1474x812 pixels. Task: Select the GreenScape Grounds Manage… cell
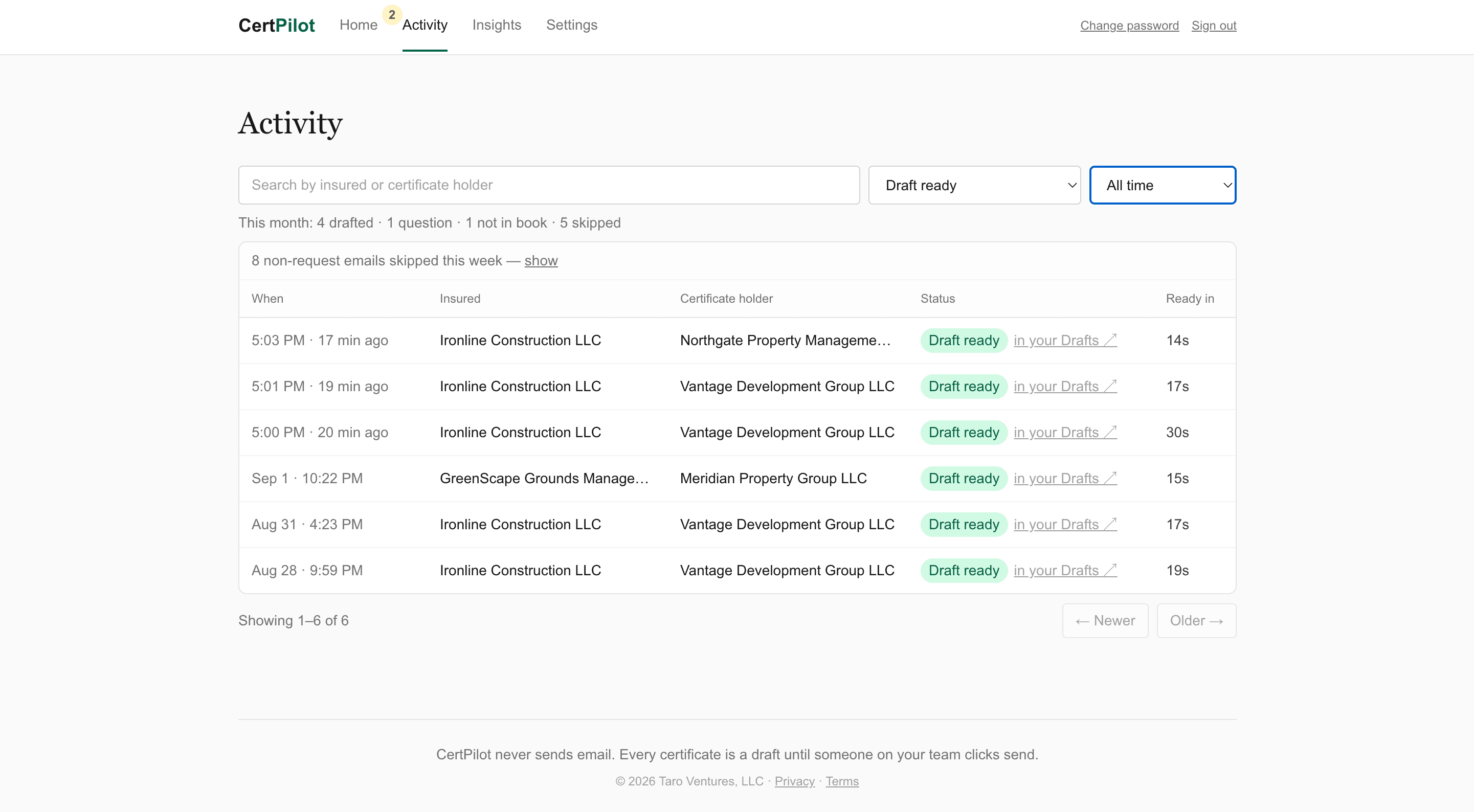pyautogui.click(x=544, y=479)
